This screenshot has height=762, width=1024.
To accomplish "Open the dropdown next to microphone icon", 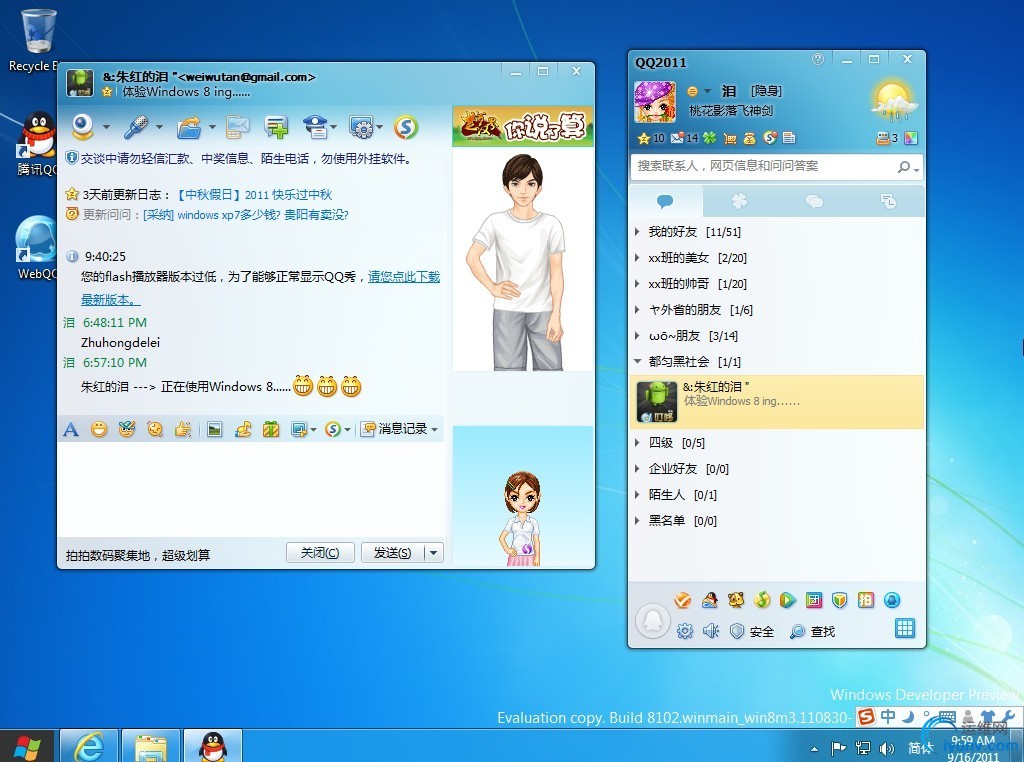I will coord(159,127).
